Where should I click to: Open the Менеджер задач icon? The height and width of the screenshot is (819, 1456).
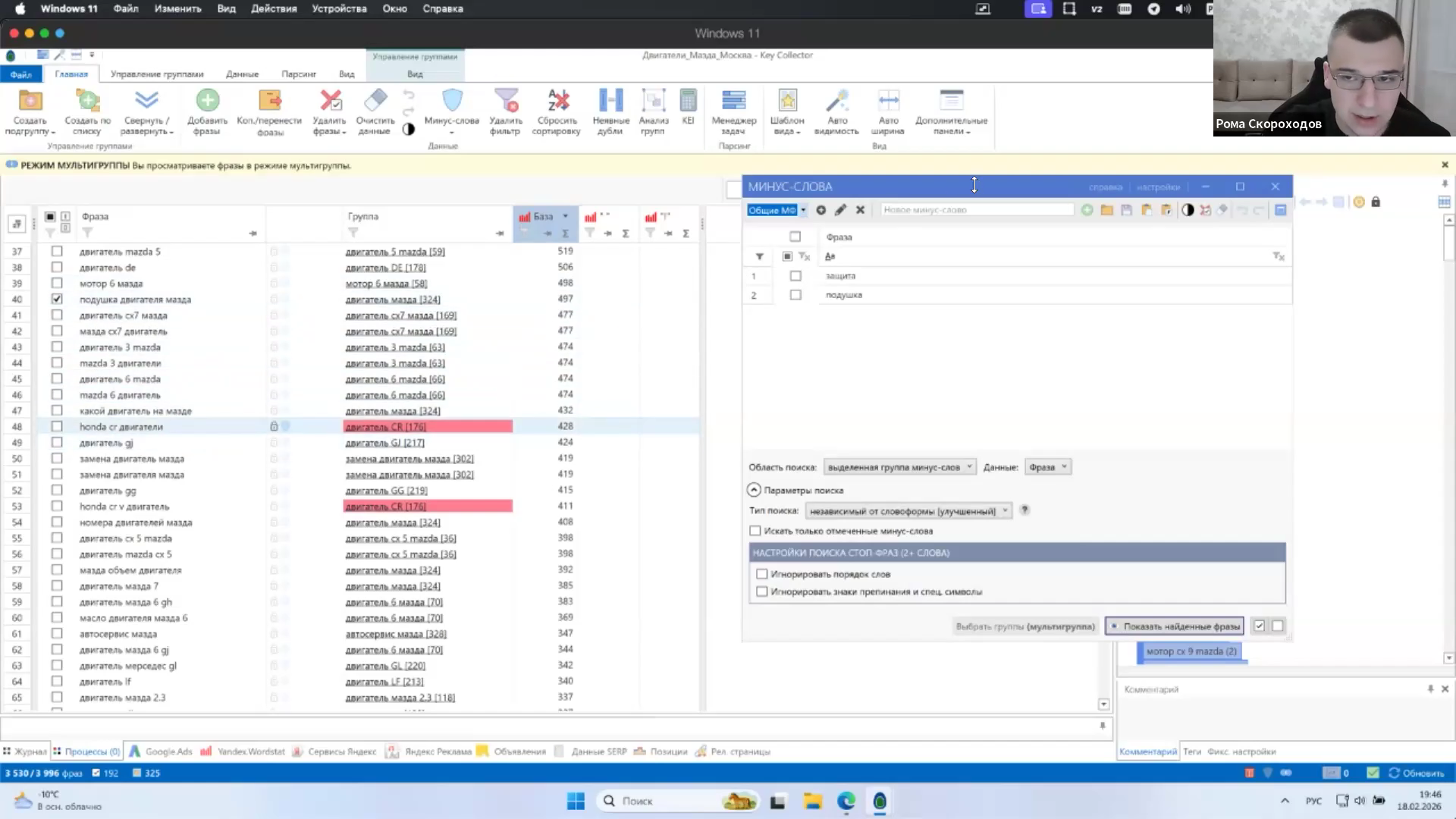[x=733, y=101]
